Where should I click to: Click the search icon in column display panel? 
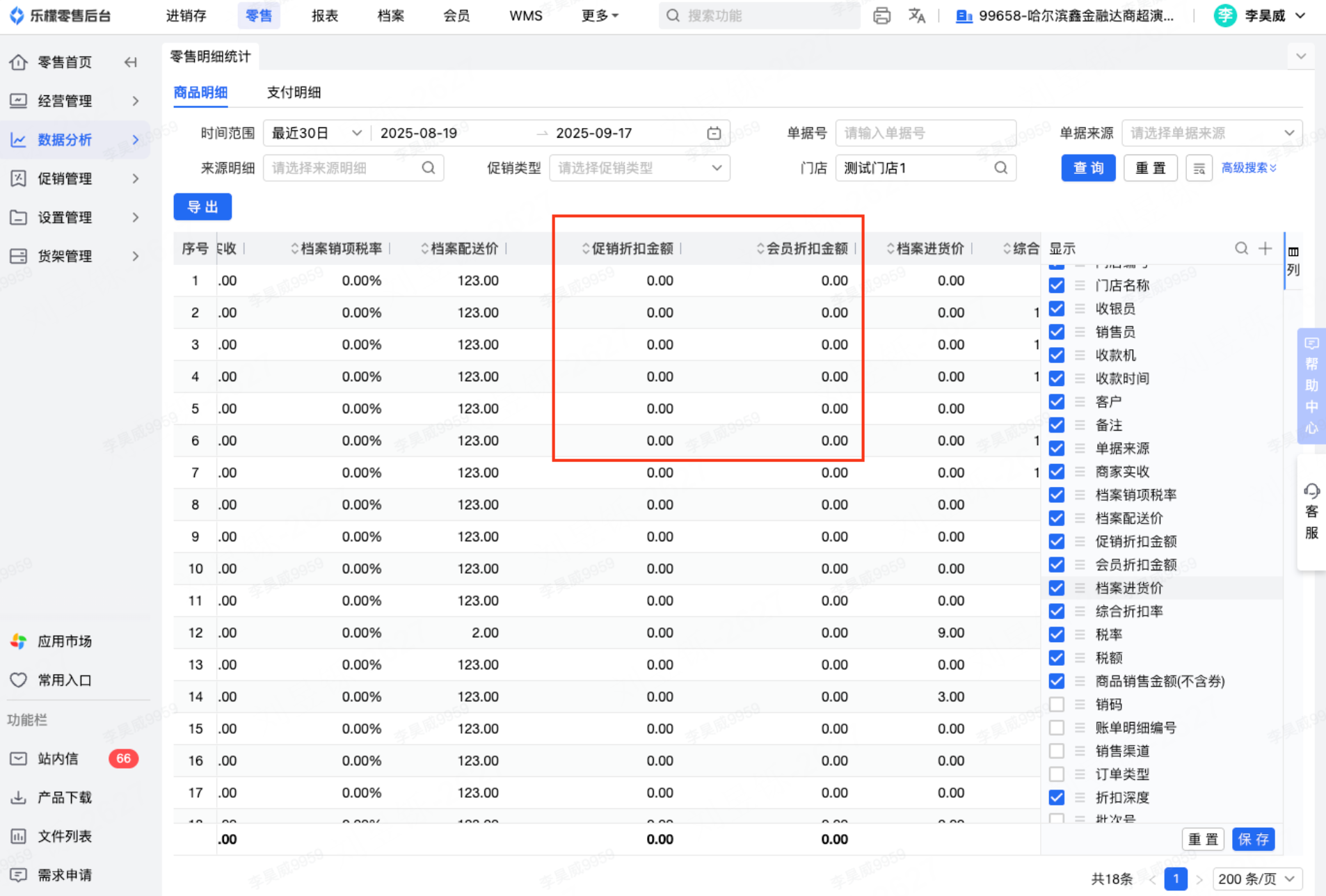pyautogui.click(x=1241, y=248)
